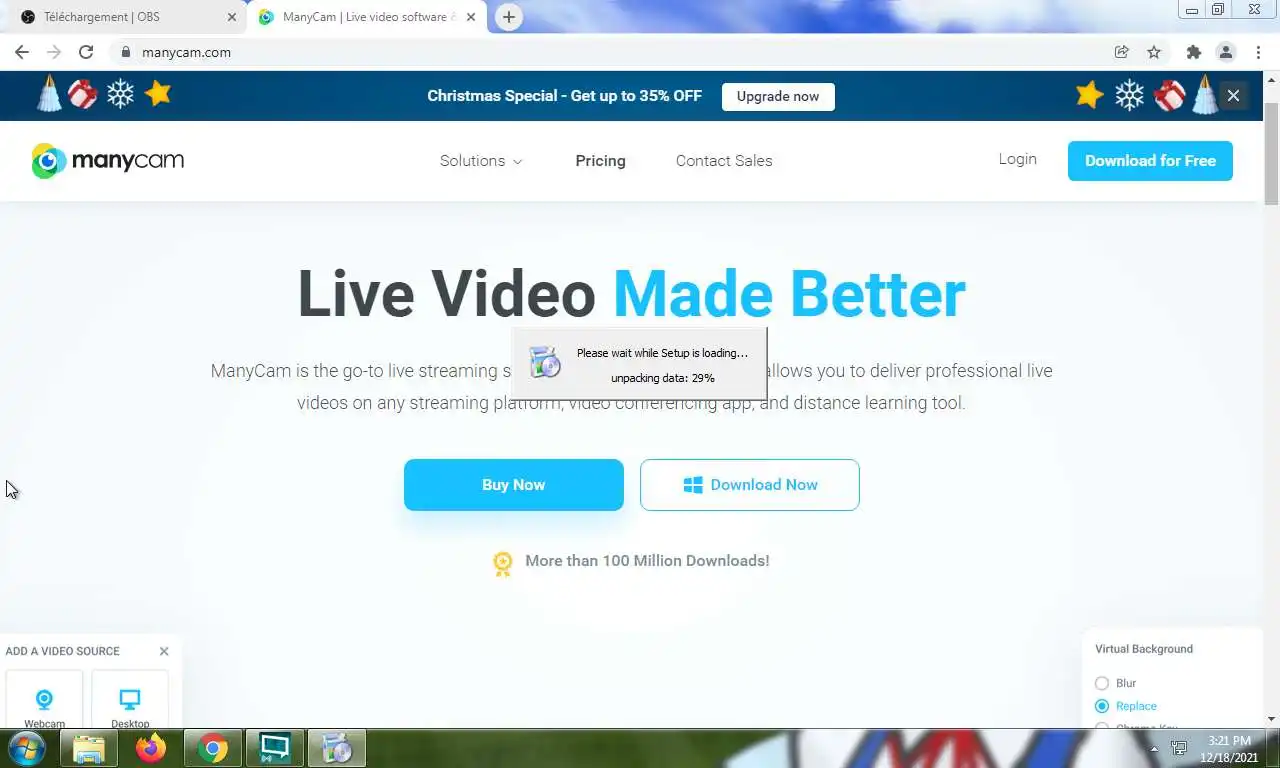
Task: Click the More than 100 Million Downloads text
Action: point(647,561)
